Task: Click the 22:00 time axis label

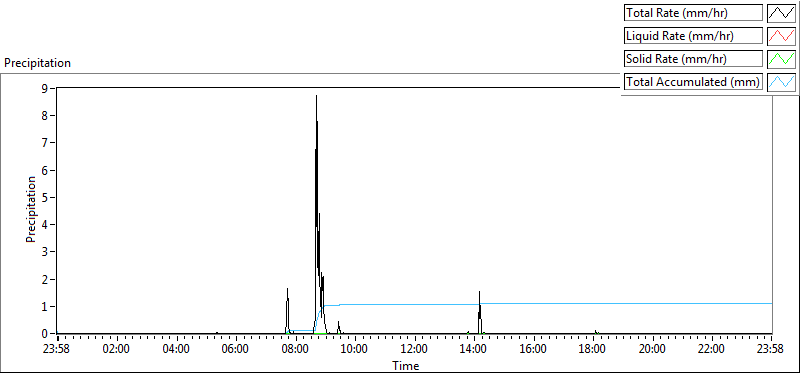Action: pos(712,350)
